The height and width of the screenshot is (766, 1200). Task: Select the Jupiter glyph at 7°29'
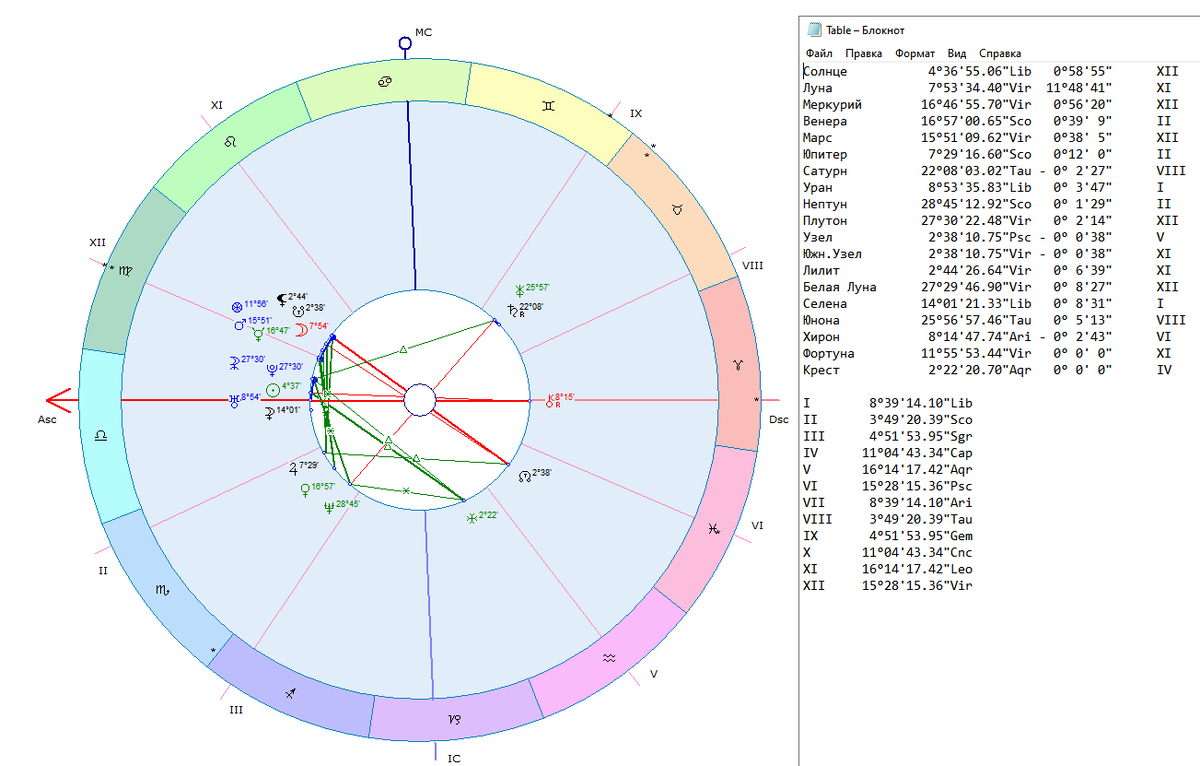coord(292,467)
